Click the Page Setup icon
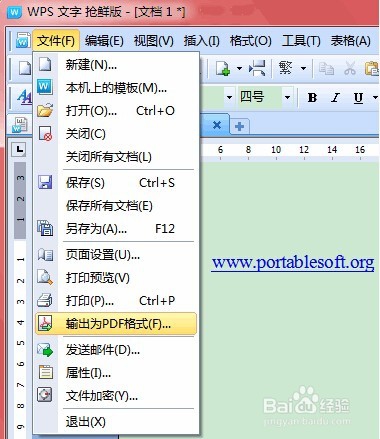Image resolution: width=380 pixels, height=439 pixels. (45, 255)
